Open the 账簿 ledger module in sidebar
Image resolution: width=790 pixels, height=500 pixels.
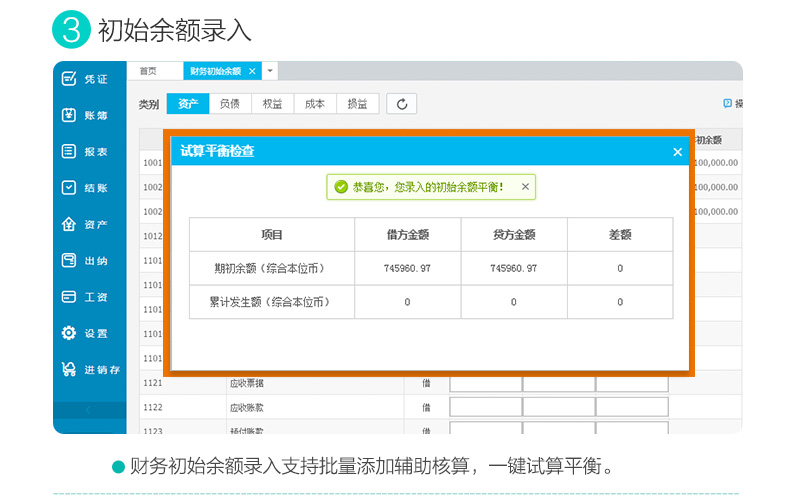pos(86,115)
